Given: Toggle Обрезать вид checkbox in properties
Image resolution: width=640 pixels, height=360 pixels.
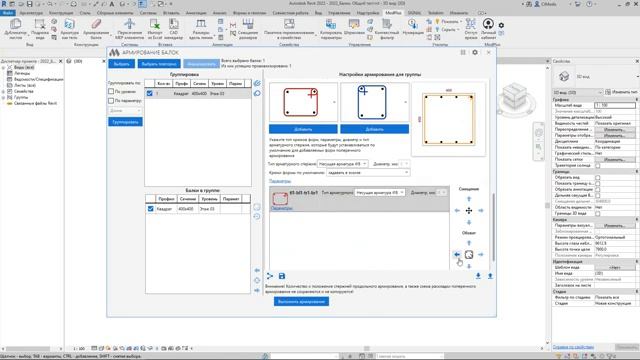Looking at the screenshot, I should tap(598, 178).
